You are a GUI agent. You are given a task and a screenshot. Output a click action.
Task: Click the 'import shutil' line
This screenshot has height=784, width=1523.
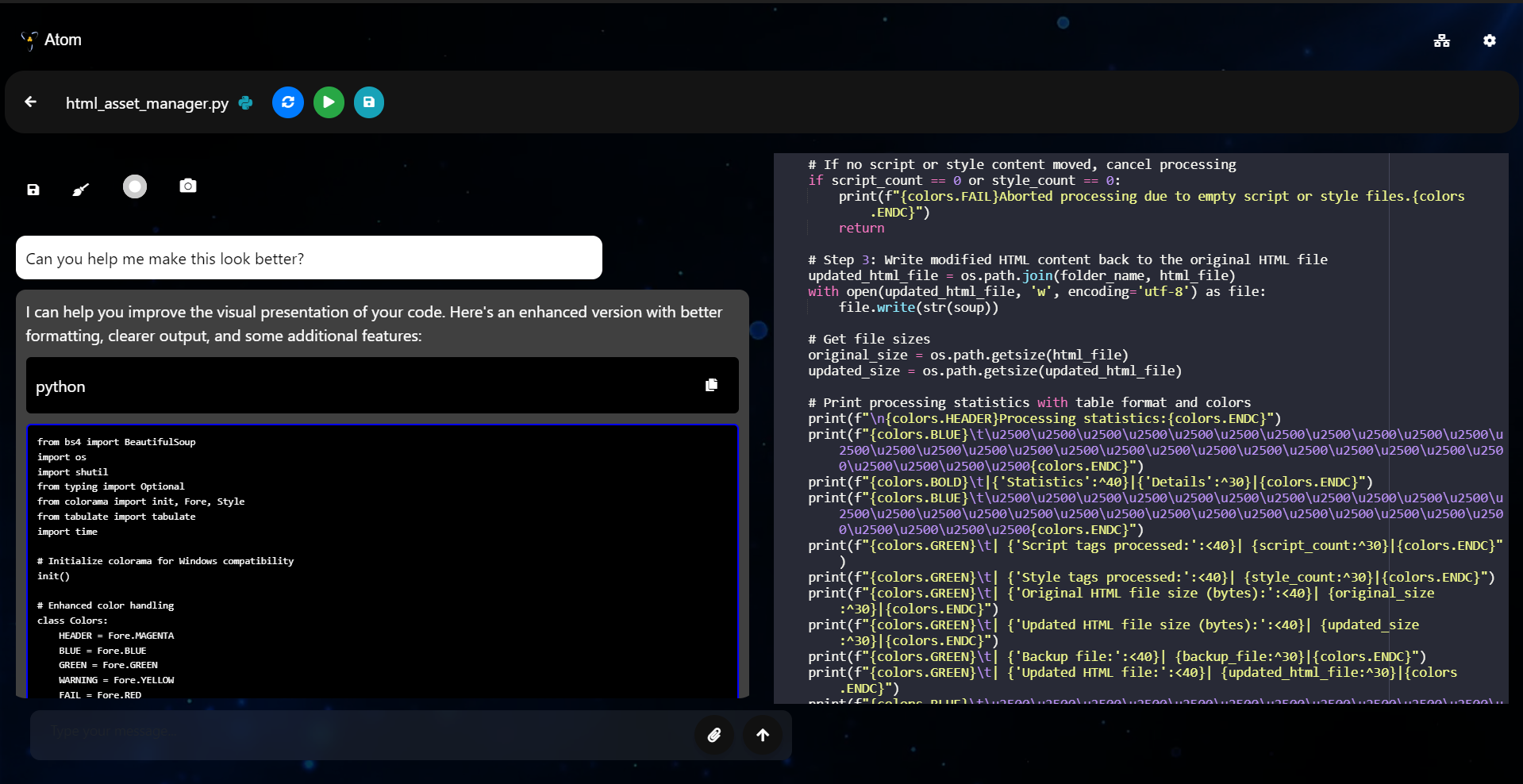(x=72, y=472)
